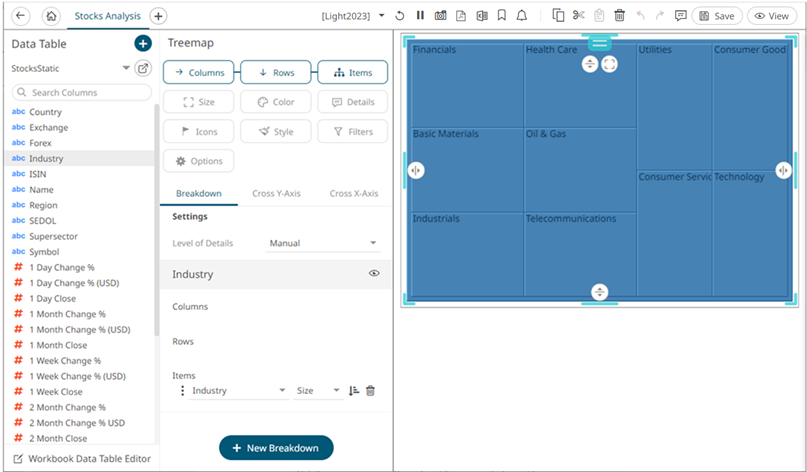This screenshot has height=472, width=807.
Task: Add a New Breakdown
Action: [x=276, y=448]
